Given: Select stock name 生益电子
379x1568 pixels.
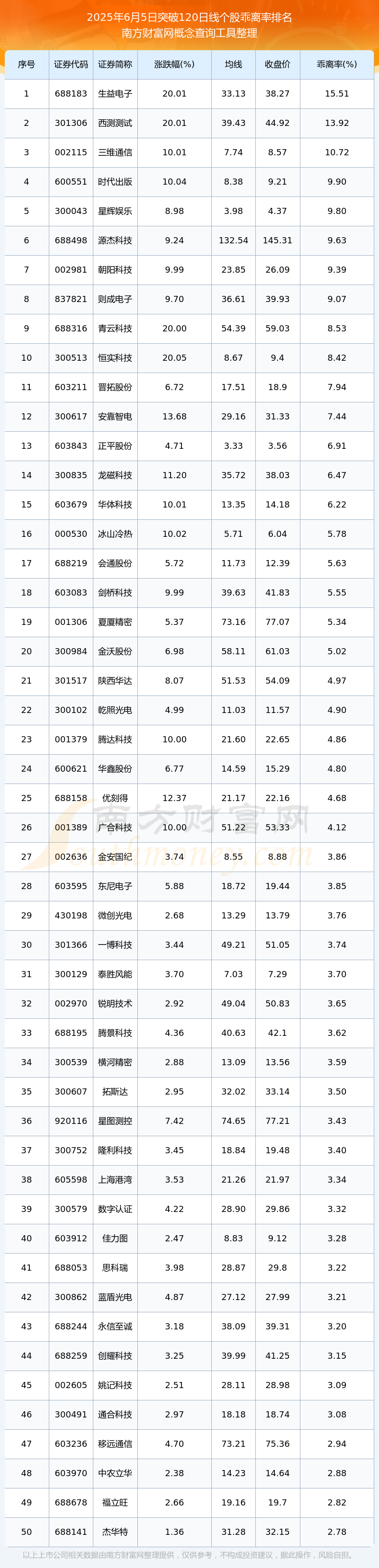Looking at the screenshot, I should pyautogui.click(x=115, y=94).
